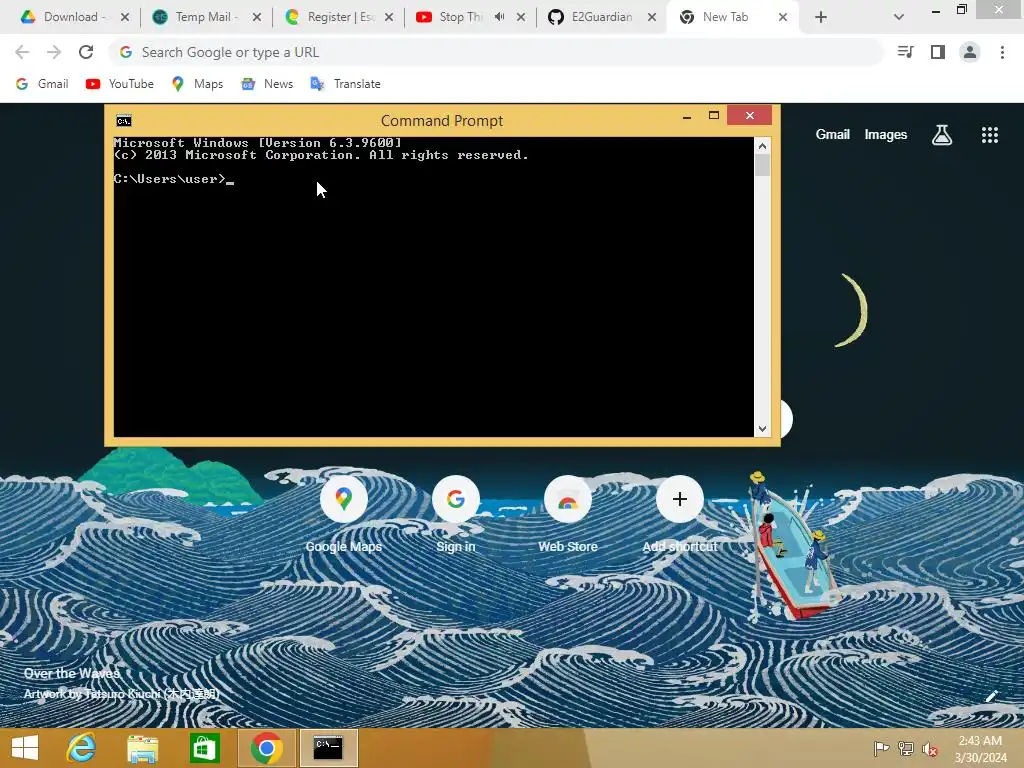Click the Command Prompt scroll up arrow
The height and width of the screenshot is (768, 1024).
762,146
